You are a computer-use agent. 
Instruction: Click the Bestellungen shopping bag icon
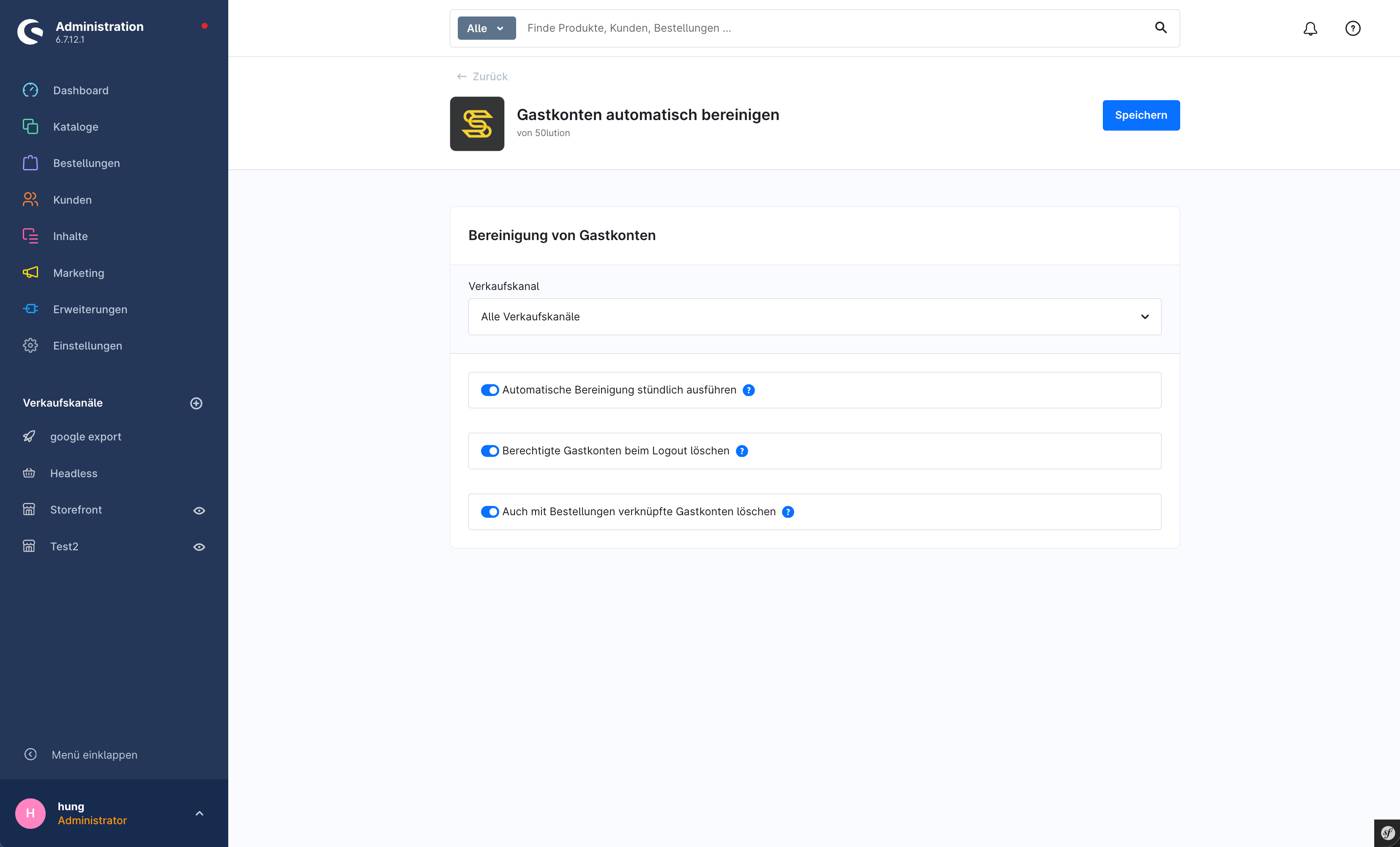pyautogui.click(x=30, y=163)
